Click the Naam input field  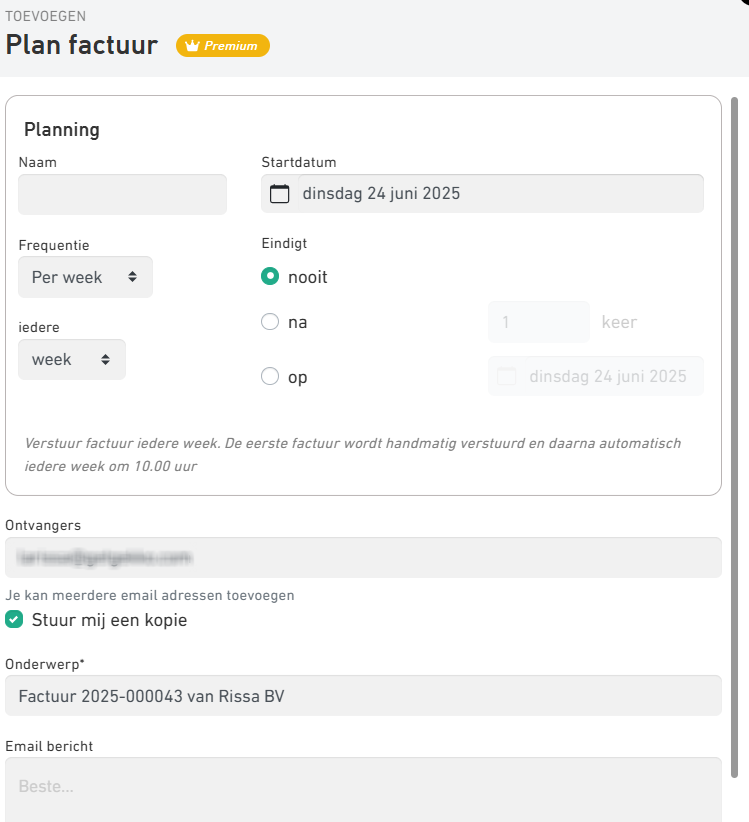pyautogui.click(x=122, y=194)
